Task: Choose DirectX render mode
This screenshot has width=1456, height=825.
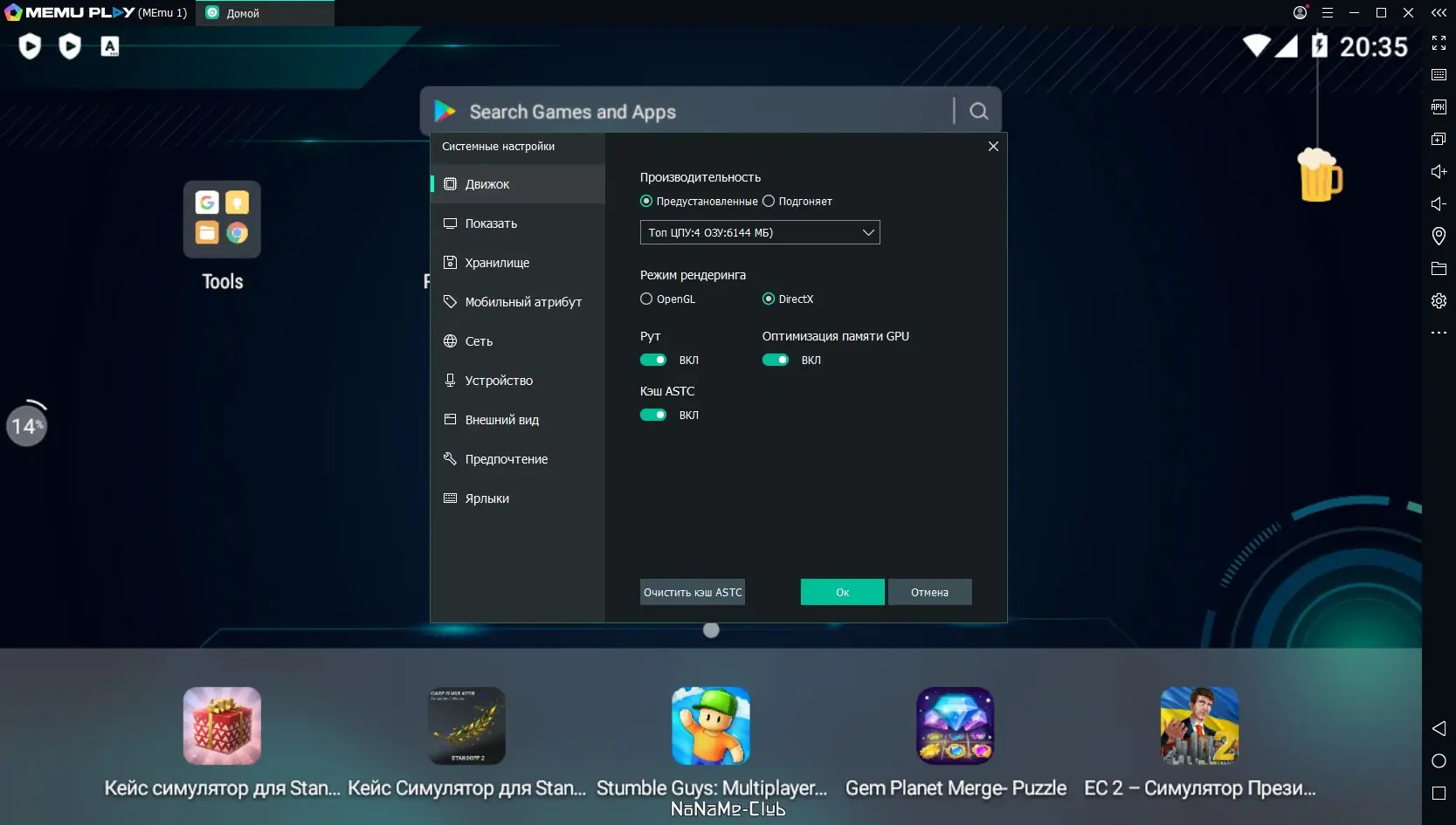Action: coord(769,299)
